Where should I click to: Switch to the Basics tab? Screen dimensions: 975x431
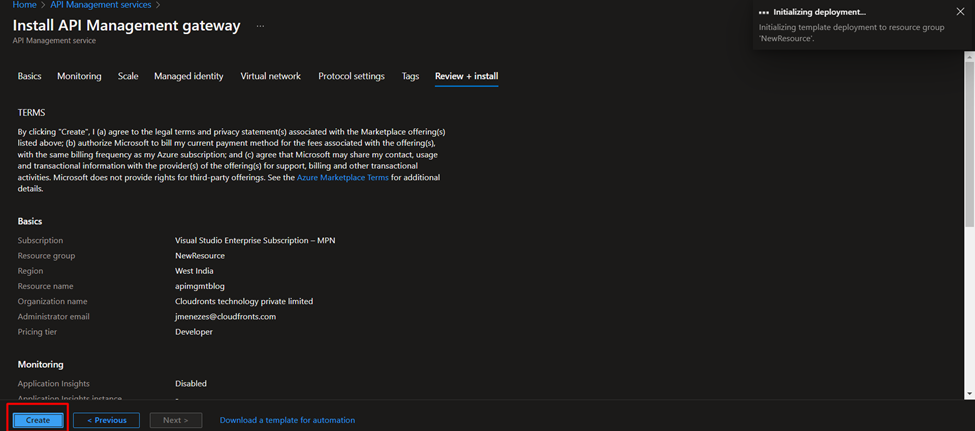29,76
